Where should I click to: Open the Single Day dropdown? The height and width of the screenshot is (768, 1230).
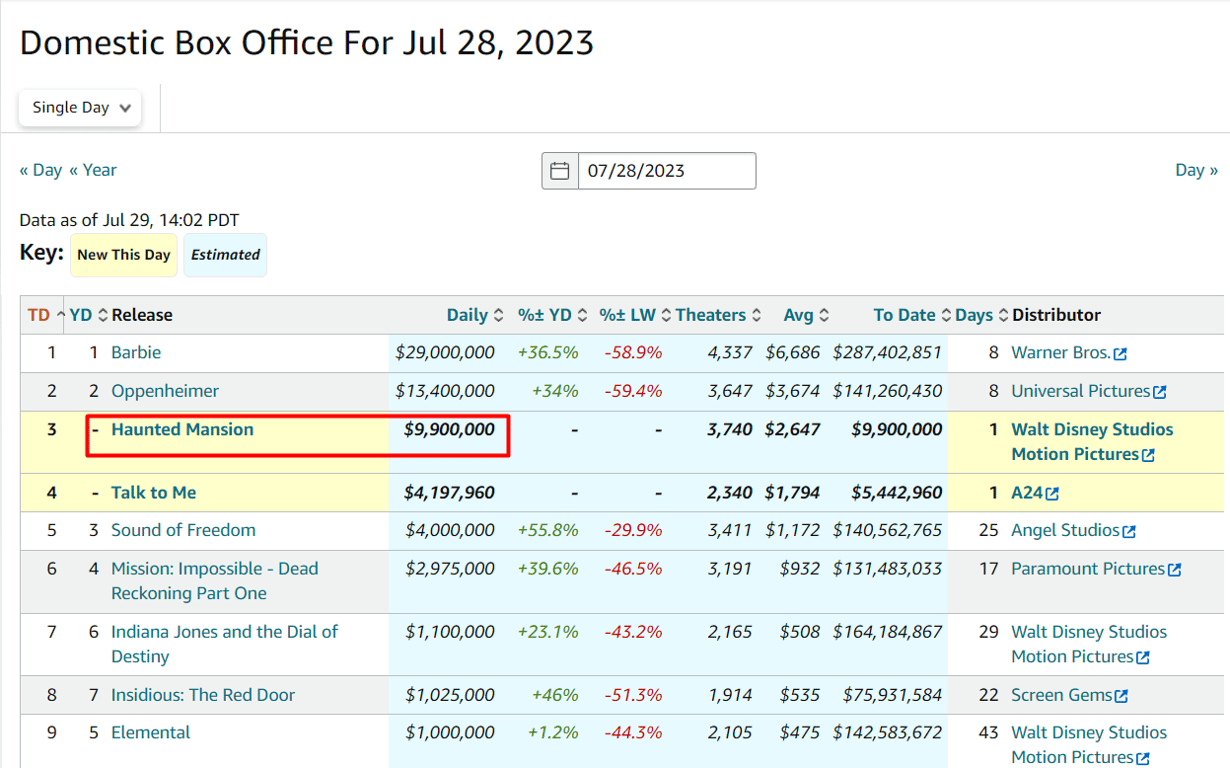click(80, 108)
